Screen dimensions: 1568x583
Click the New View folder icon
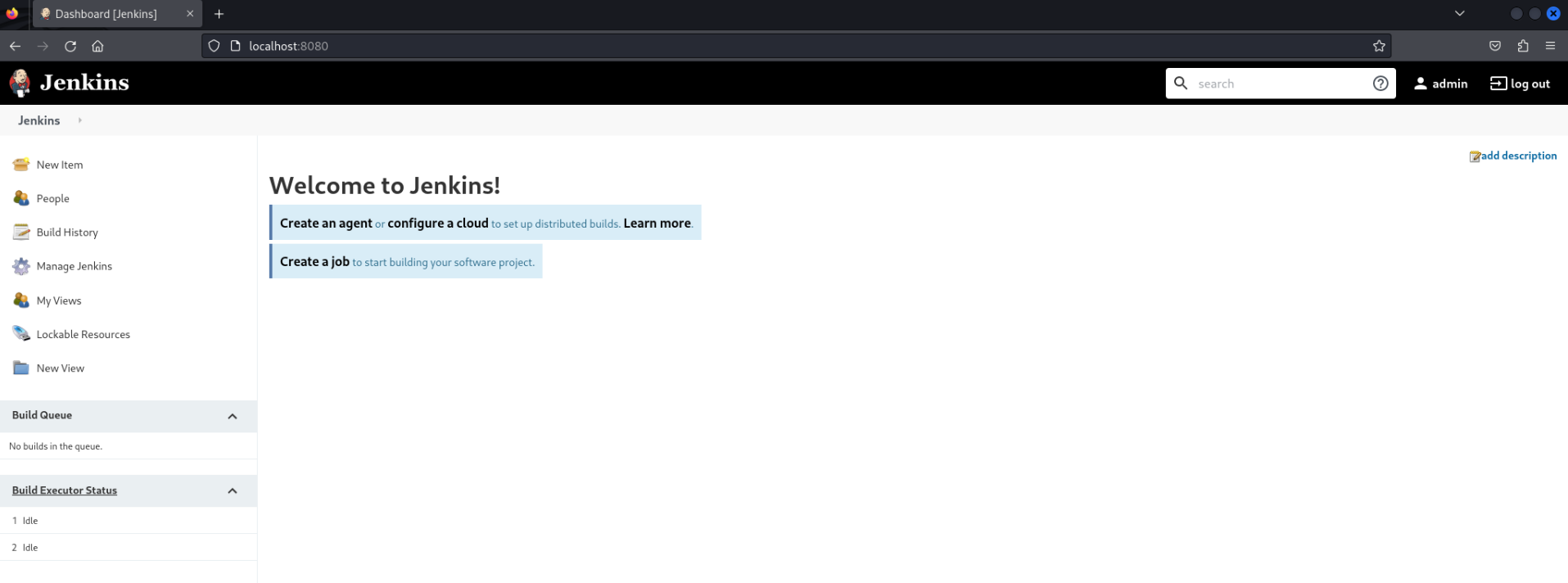[x=21, y=368]
